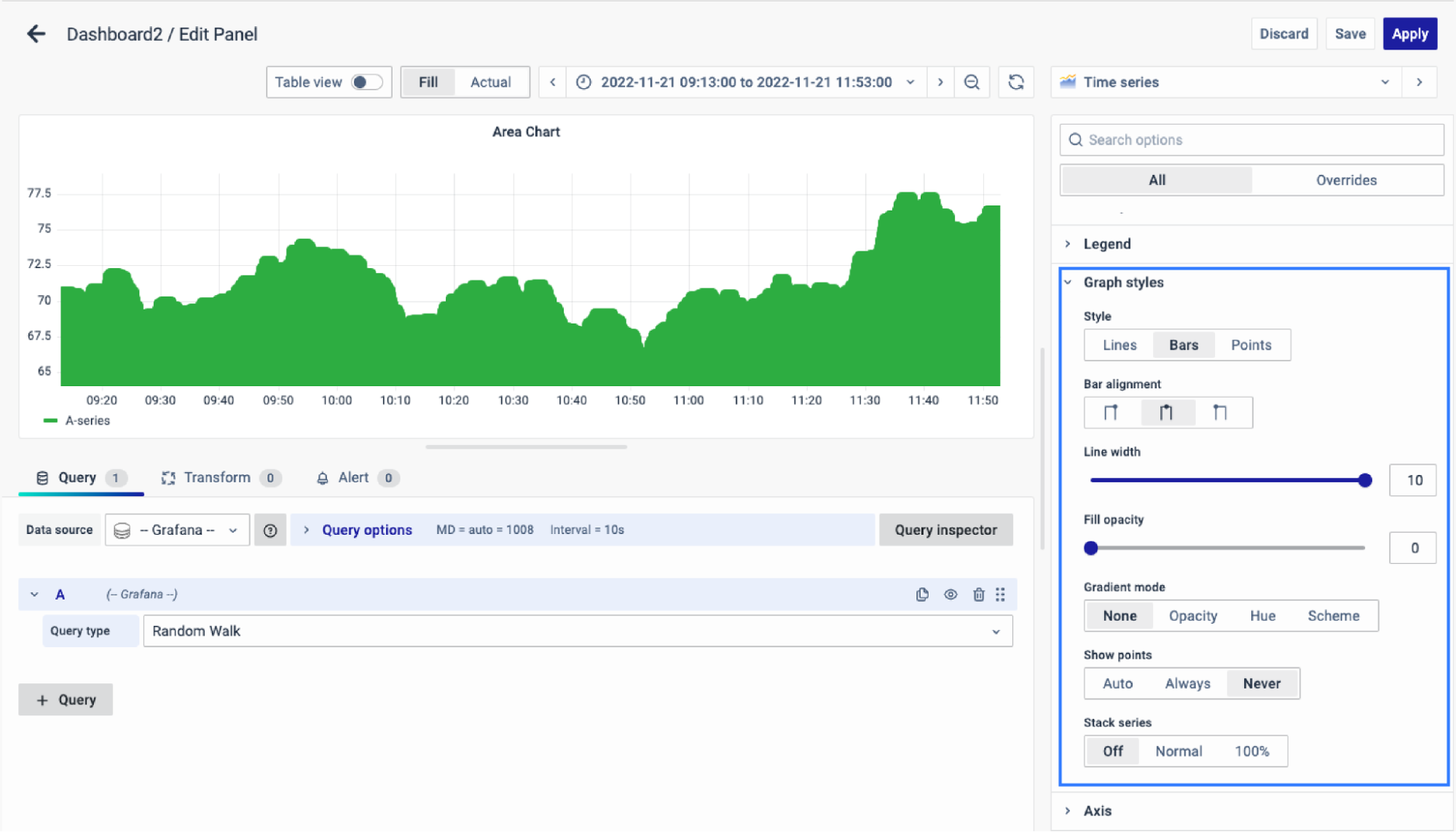
Task: Toggle the Table view switch
Action: click(366, 82)
